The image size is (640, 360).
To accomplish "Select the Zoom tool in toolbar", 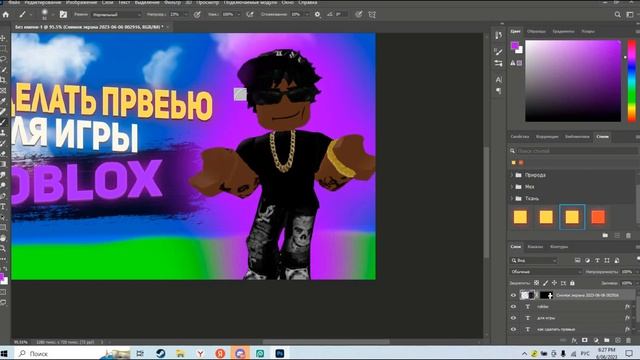I will click(x=3, y=248).
